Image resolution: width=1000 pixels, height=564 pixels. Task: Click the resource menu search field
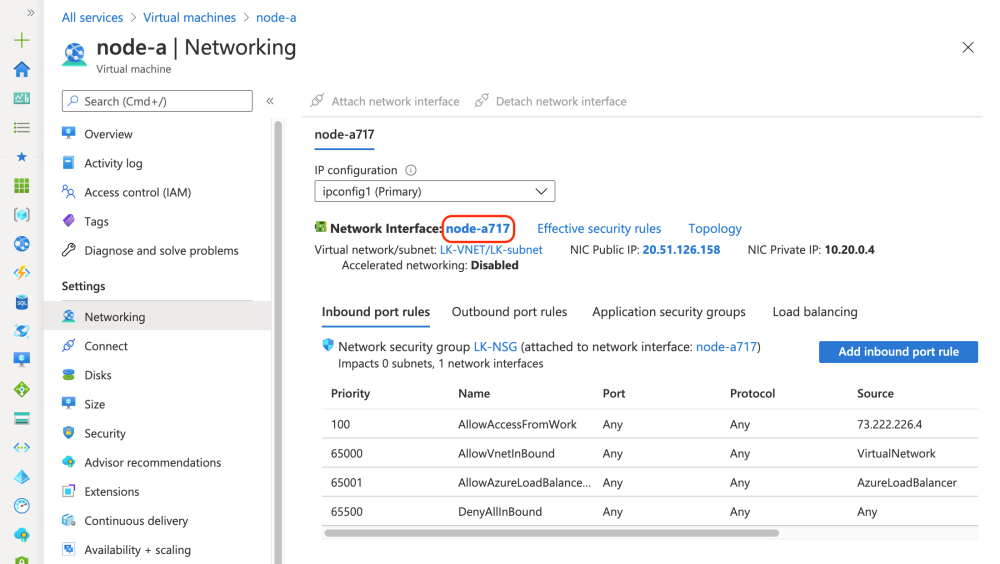pyautogui.click(x=157, y=101)
